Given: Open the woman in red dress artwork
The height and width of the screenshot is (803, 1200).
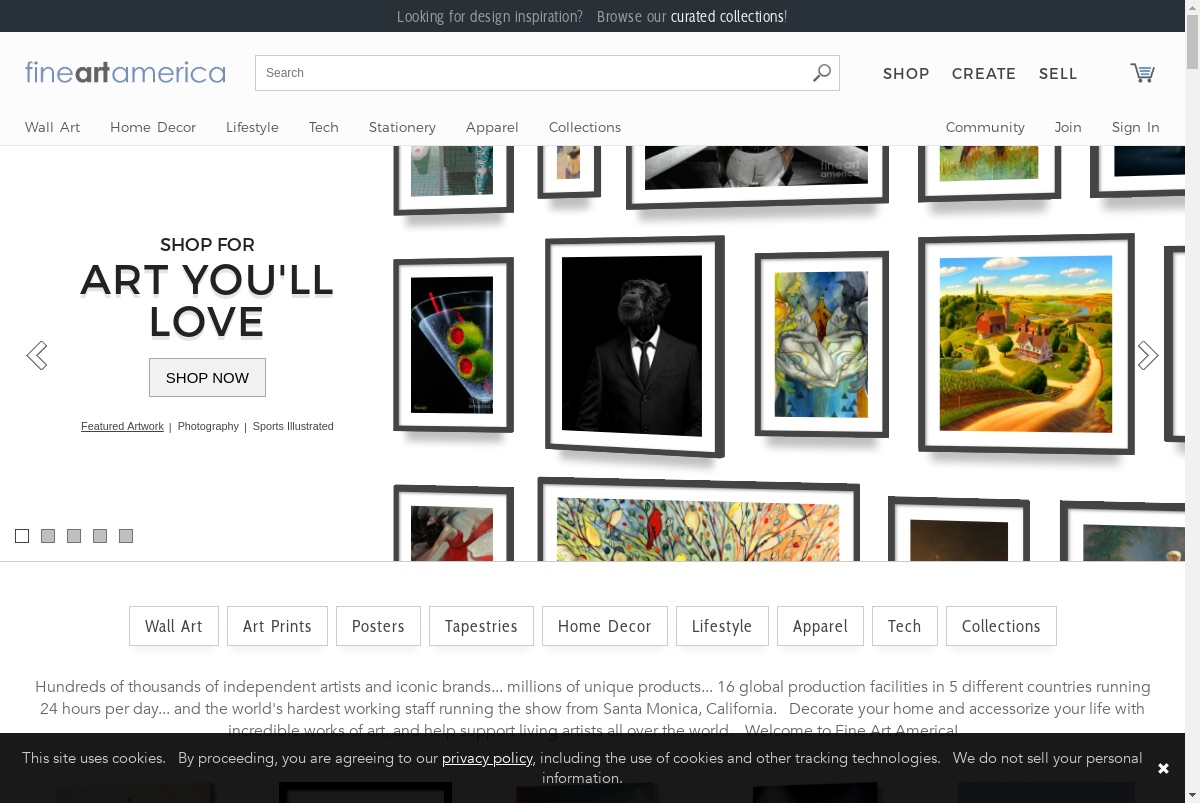Looking at the screenshot, I should point(453,523).
